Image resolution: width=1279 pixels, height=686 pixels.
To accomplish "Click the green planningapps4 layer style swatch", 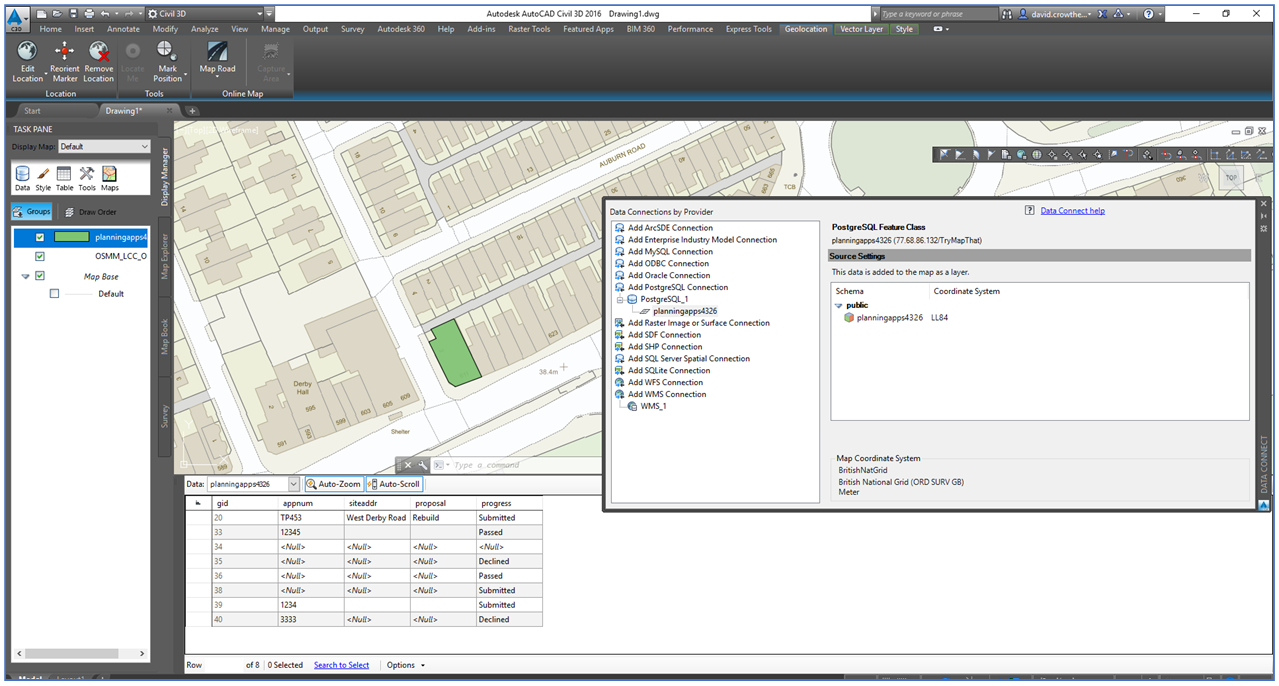I will click(71, 237).
